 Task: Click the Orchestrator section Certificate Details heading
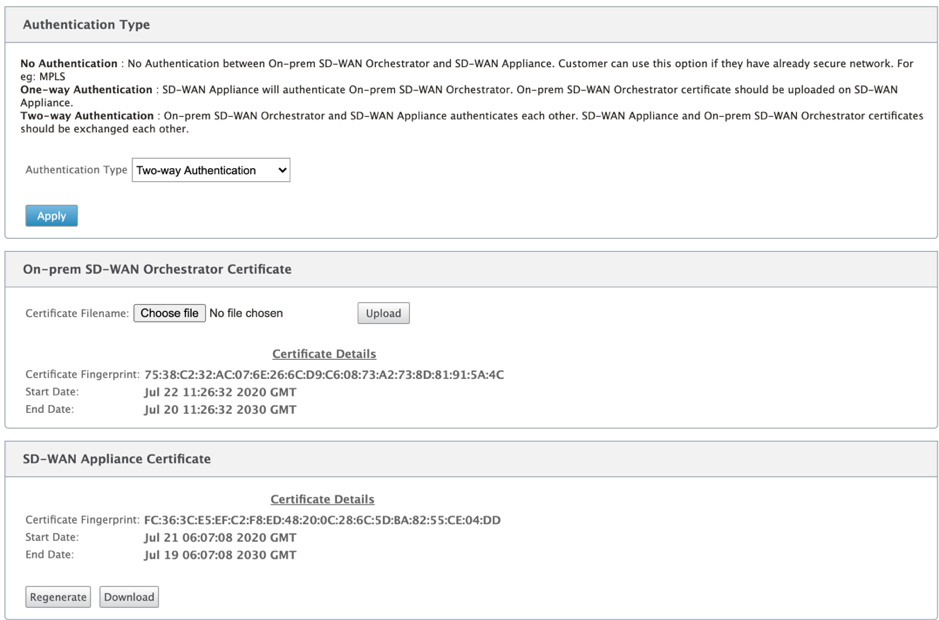324,354
